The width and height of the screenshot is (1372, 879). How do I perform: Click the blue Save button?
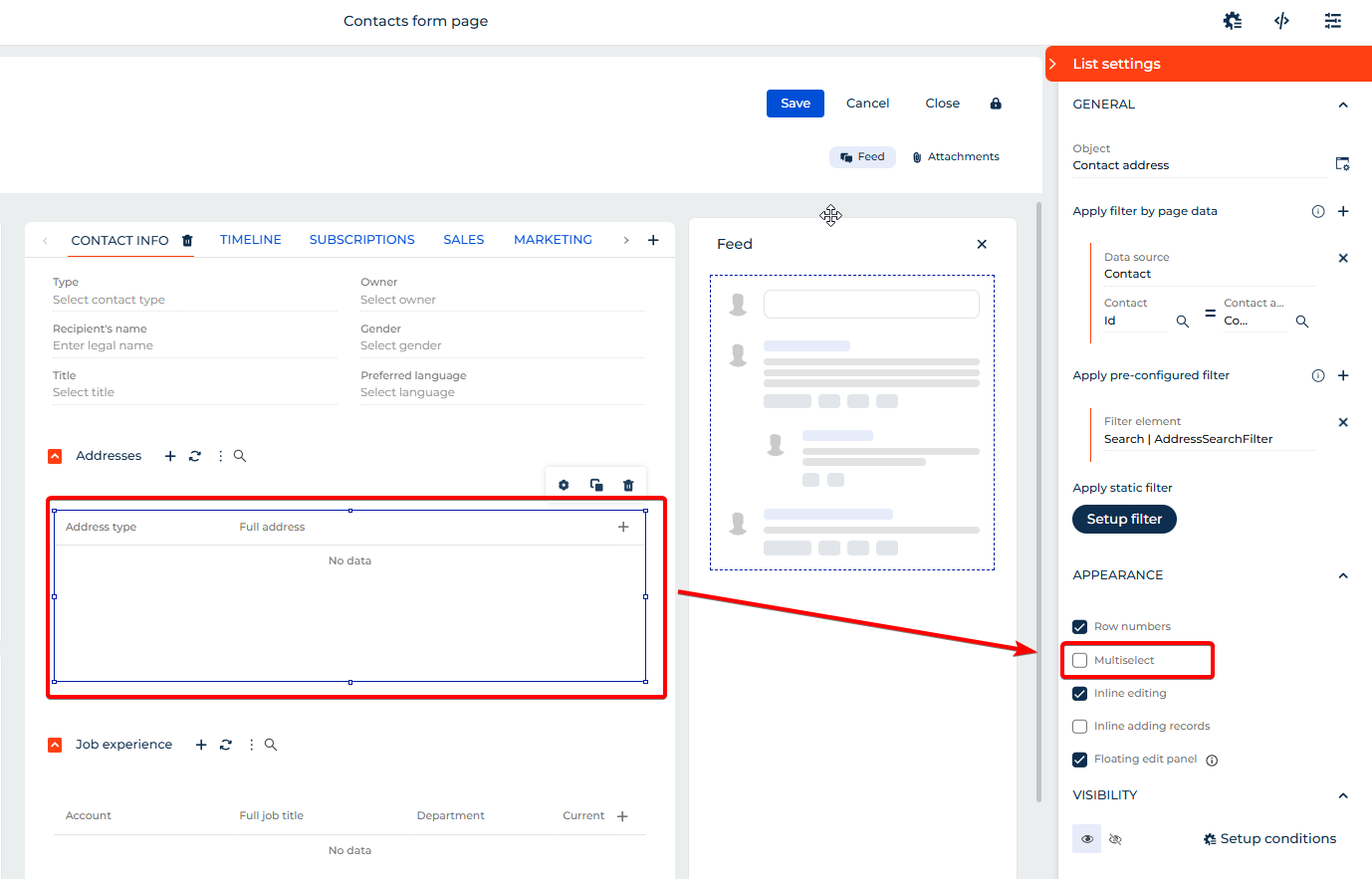[x=796, y=104]
